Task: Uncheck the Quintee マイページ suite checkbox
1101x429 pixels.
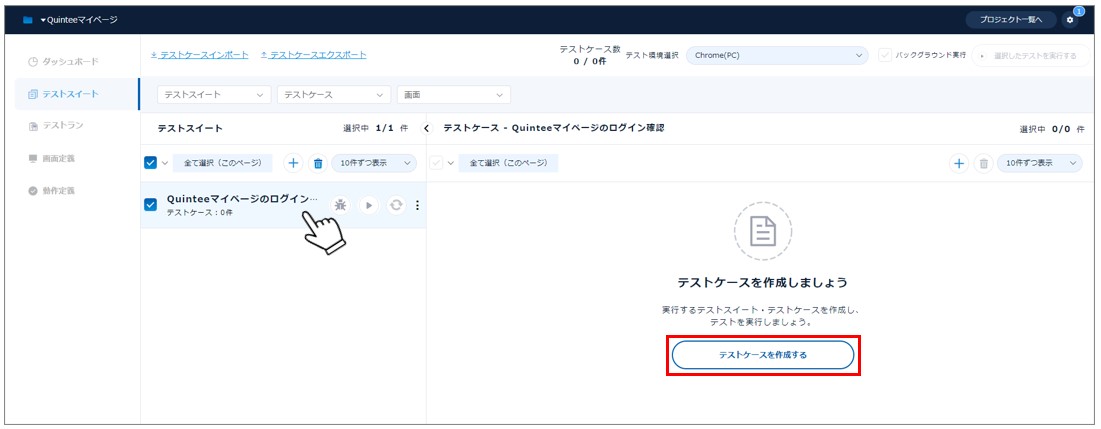Action: tap(151, 205)
